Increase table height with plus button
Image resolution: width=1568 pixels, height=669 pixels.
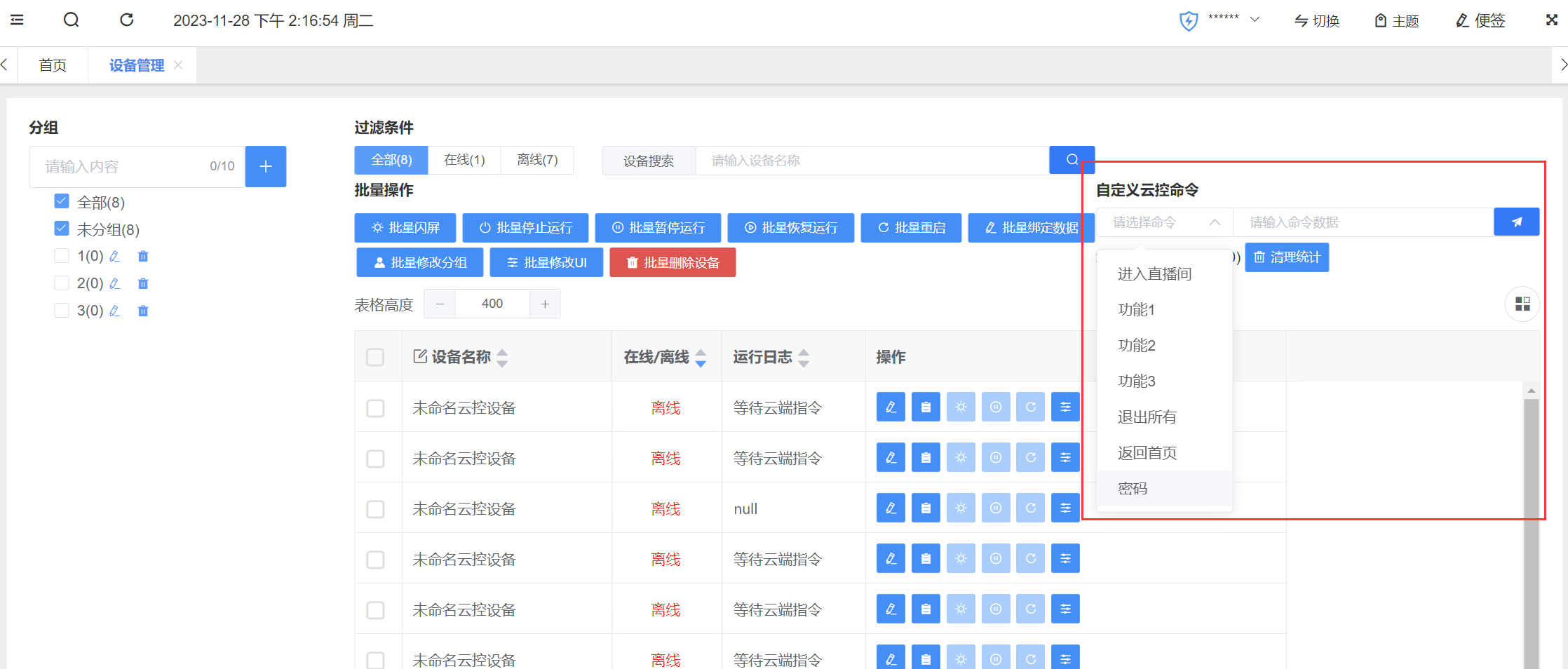(545, 304)
